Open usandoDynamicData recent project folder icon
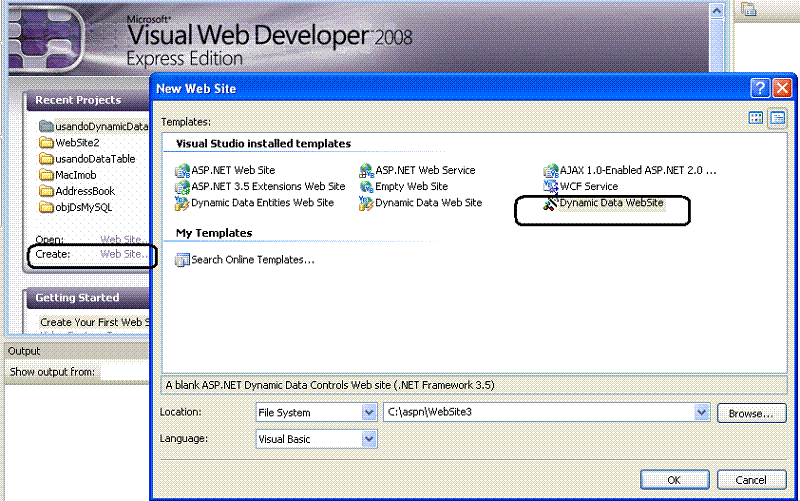Viewport: 800px width, 501px height. (46, 126)
